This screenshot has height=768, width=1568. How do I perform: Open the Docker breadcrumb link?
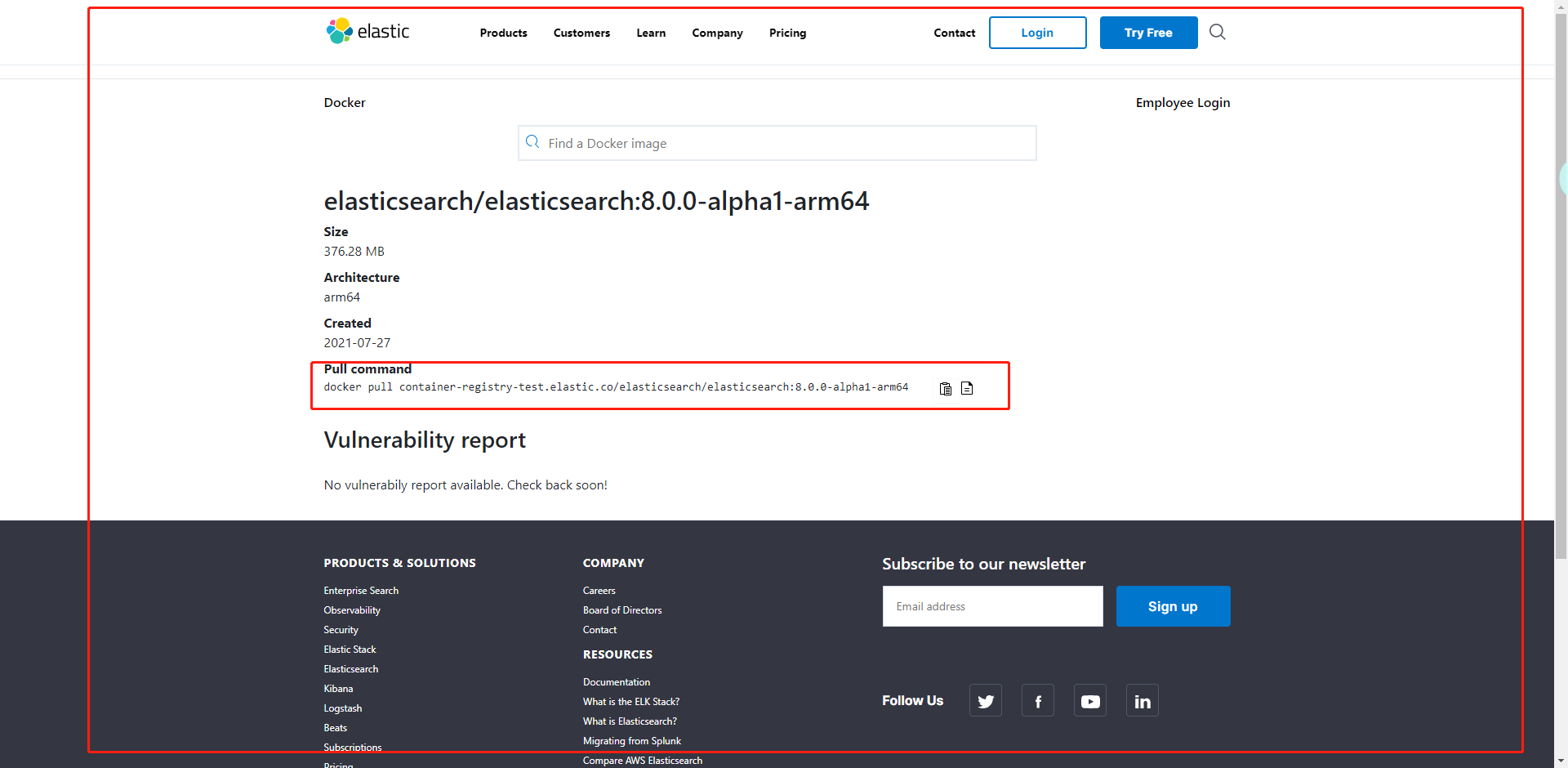345,102
